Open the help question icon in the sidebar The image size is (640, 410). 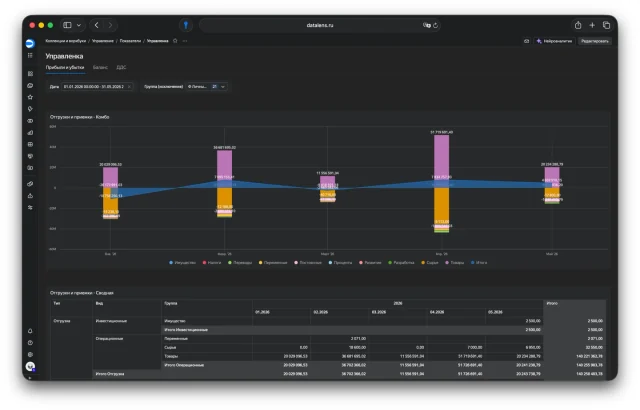point(30,343)
